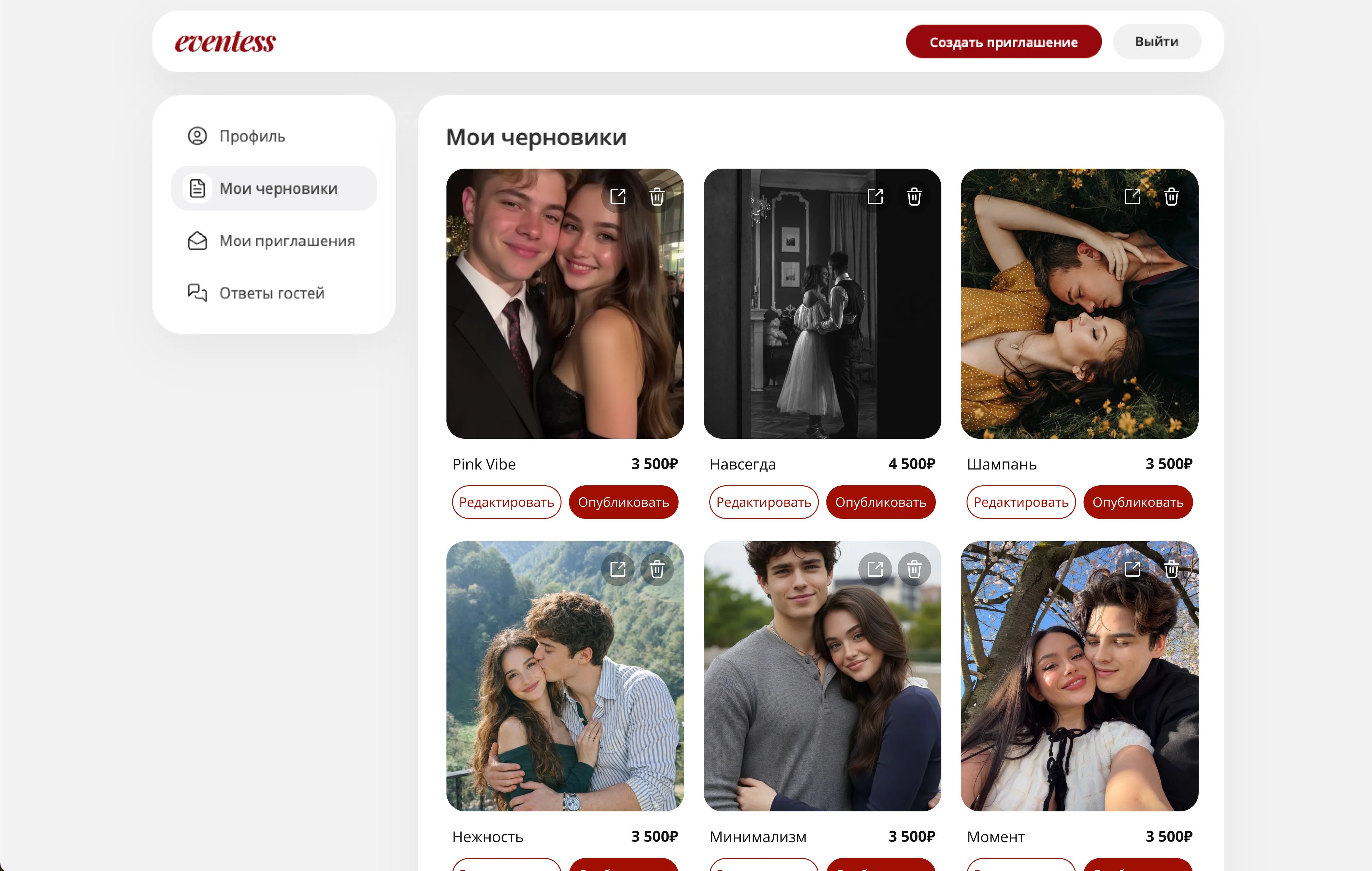The height and width of the screenshot is (871, 1372).
Task: Click the Выйти button
Action: click(x=1157, y=42)
